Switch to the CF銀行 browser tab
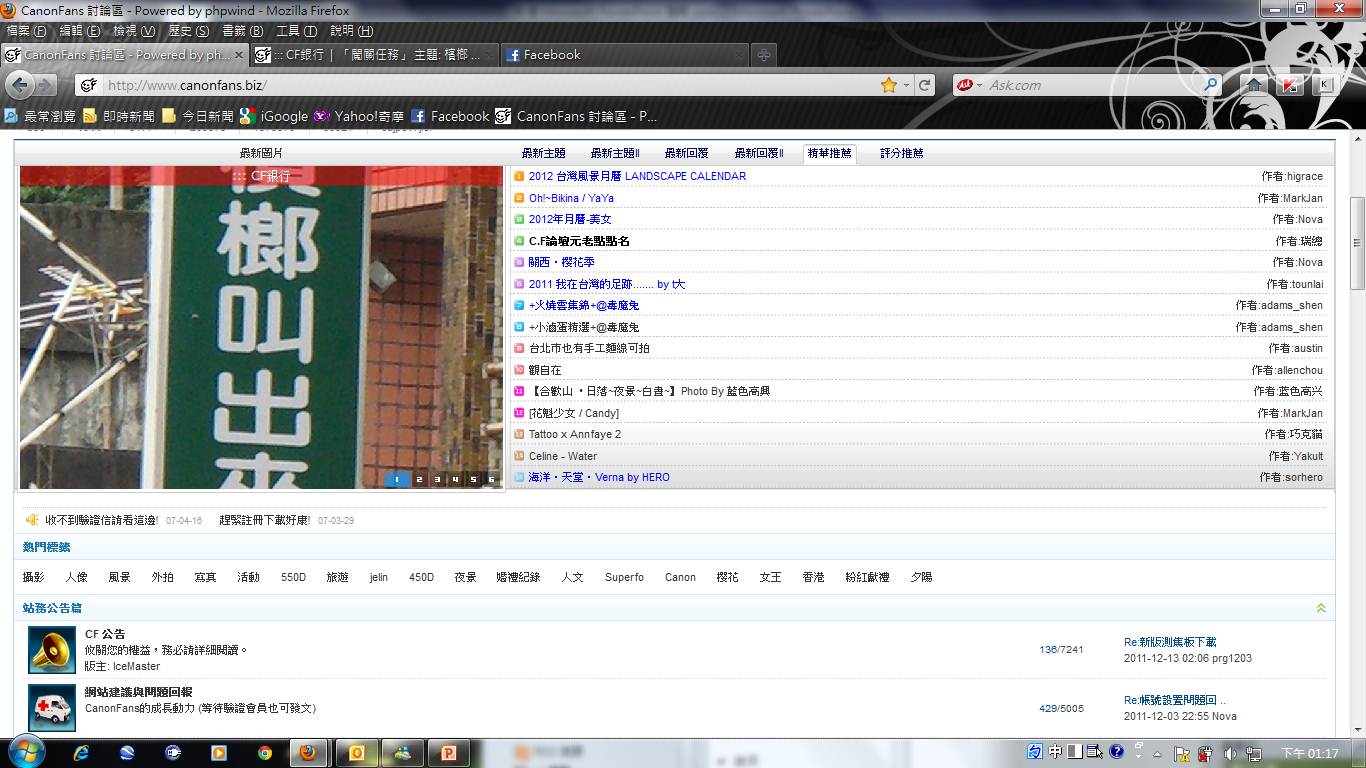This screenshot has width=1366, height=768. (373, 55)
